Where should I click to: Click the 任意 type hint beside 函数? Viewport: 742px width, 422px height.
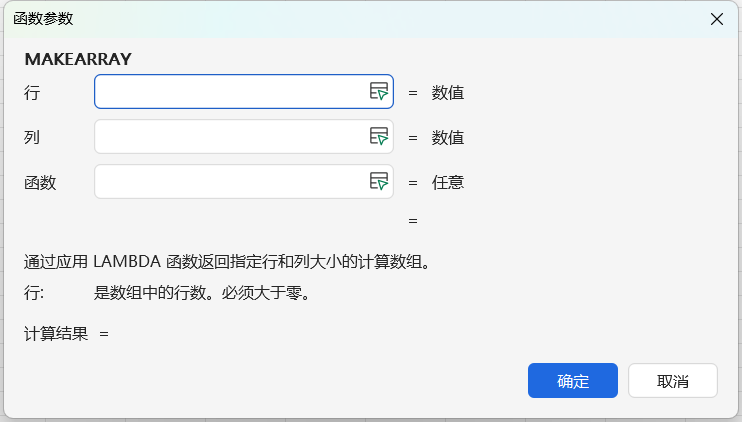point(447,182)
